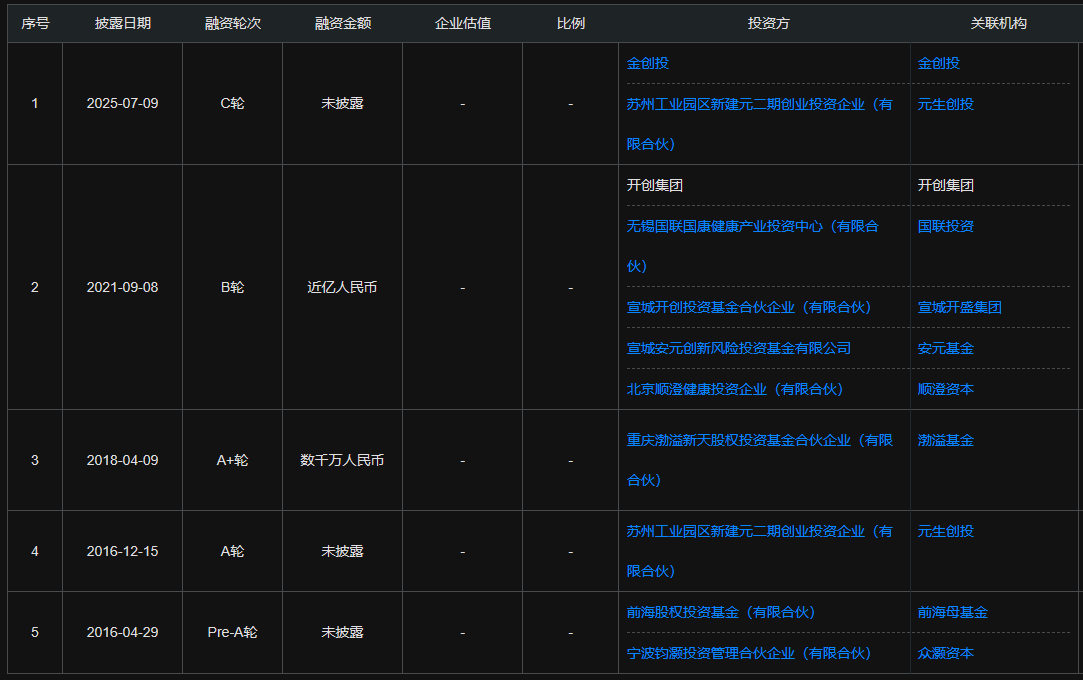This screenshot has width=1083, height=680.
Task: Click the 近亿人民币 amount cell
Action: click(x=342, y=287)
